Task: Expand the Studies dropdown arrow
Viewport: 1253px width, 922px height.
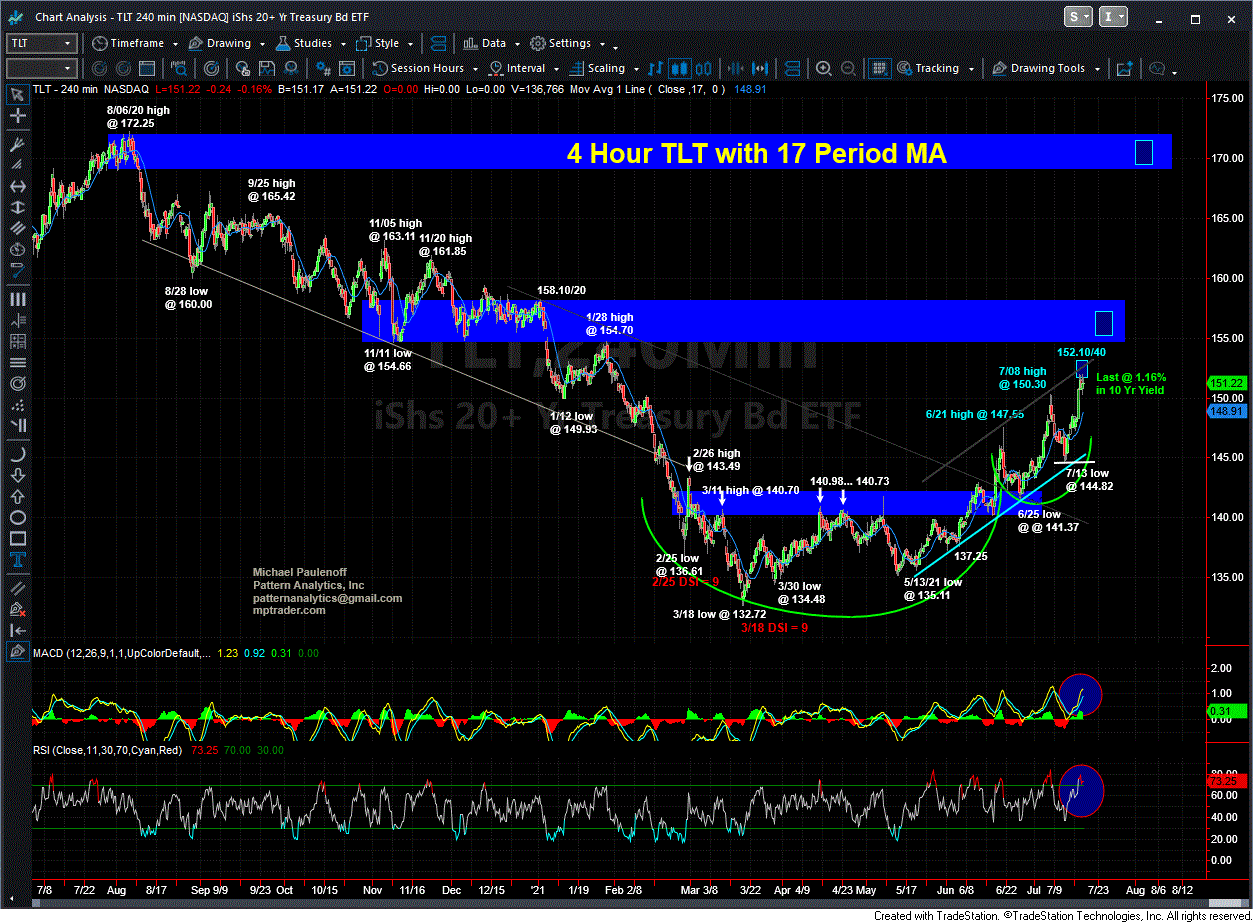Action: (343, 44)
